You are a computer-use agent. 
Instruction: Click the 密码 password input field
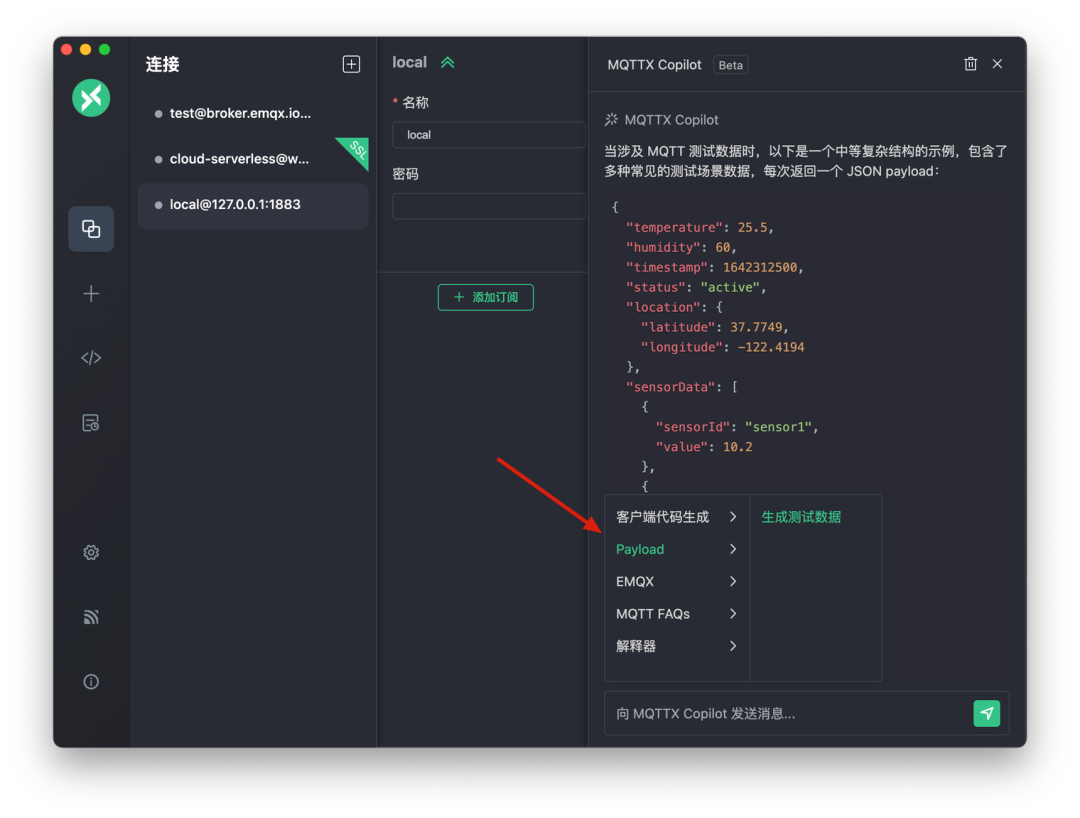point(488,206)
